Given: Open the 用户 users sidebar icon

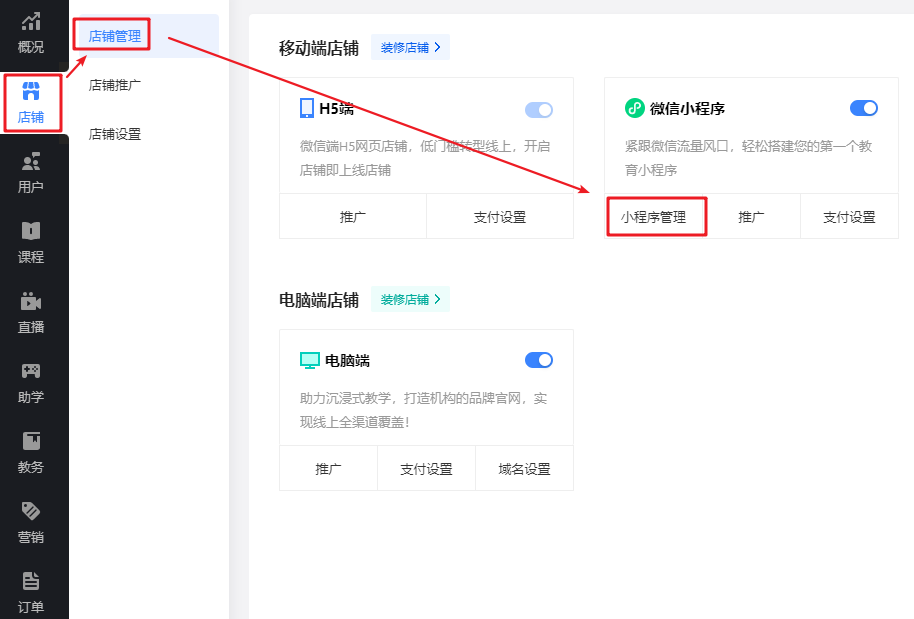Looking at the screenshot, I should click(x=31, y=161).
